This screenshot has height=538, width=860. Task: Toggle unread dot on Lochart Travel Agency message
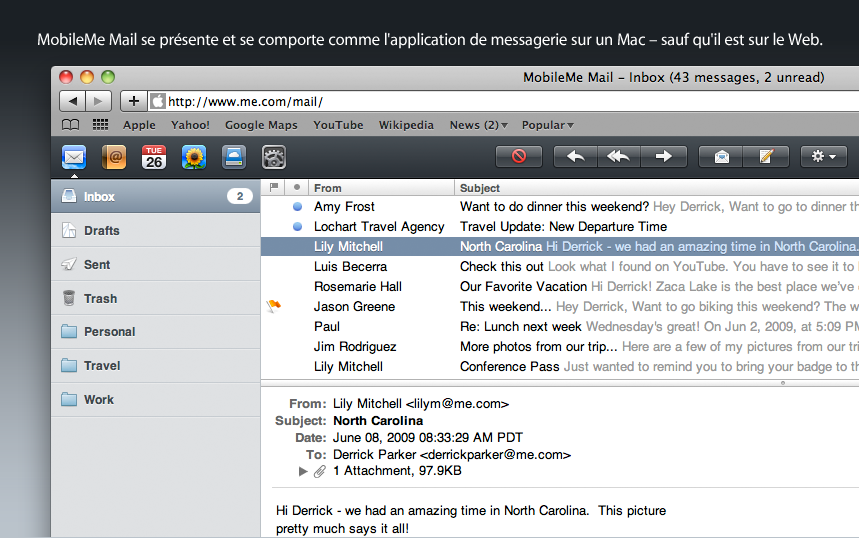coord(297,226)
